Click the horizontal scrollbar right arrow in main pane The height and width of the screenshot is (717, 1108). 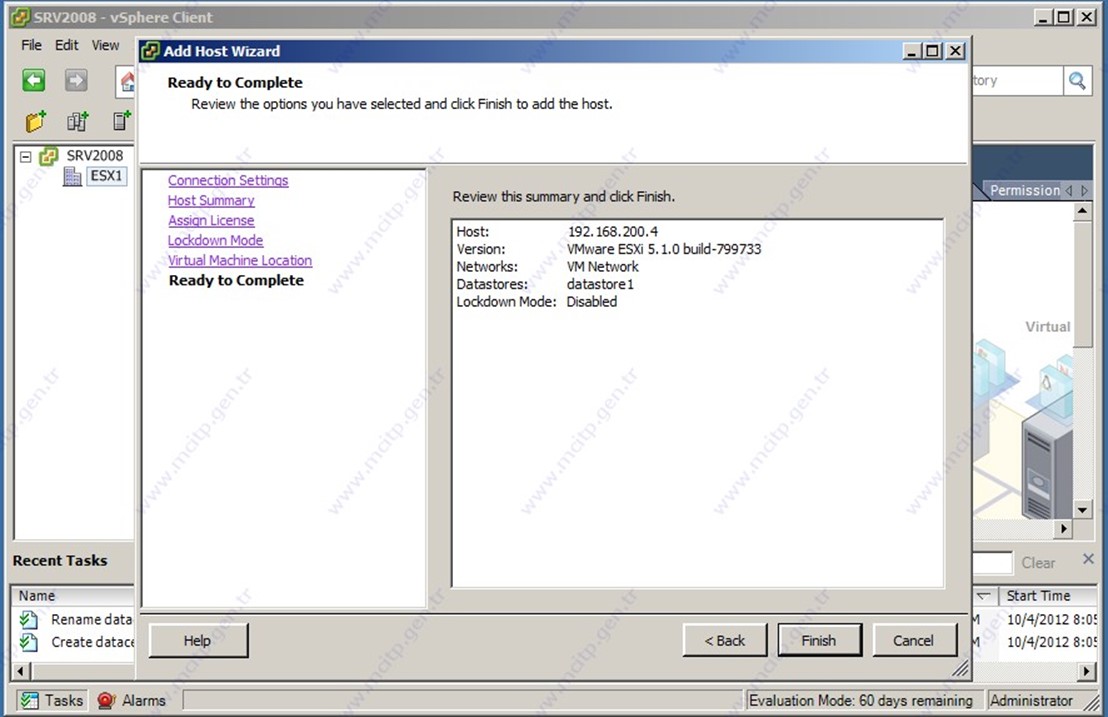point(1063,528)
